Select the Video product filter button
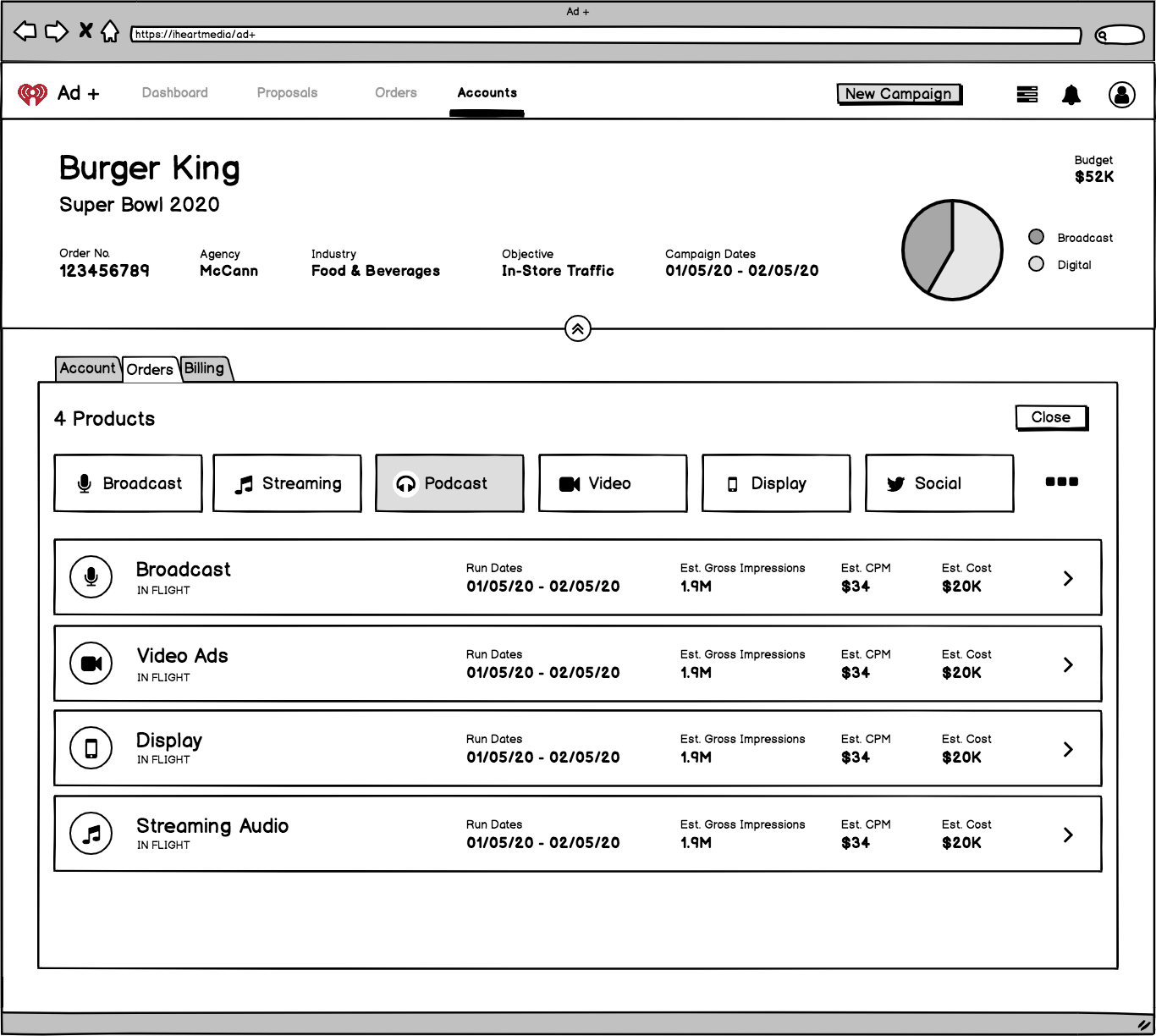Image resolution: width=1156 pixels, height=1036 pixels. [x=613, y=483]
